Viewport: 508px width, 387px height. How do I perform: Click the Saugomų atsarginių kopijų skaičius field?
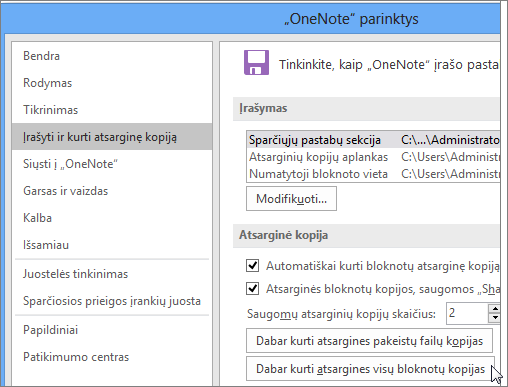(467, 313)
